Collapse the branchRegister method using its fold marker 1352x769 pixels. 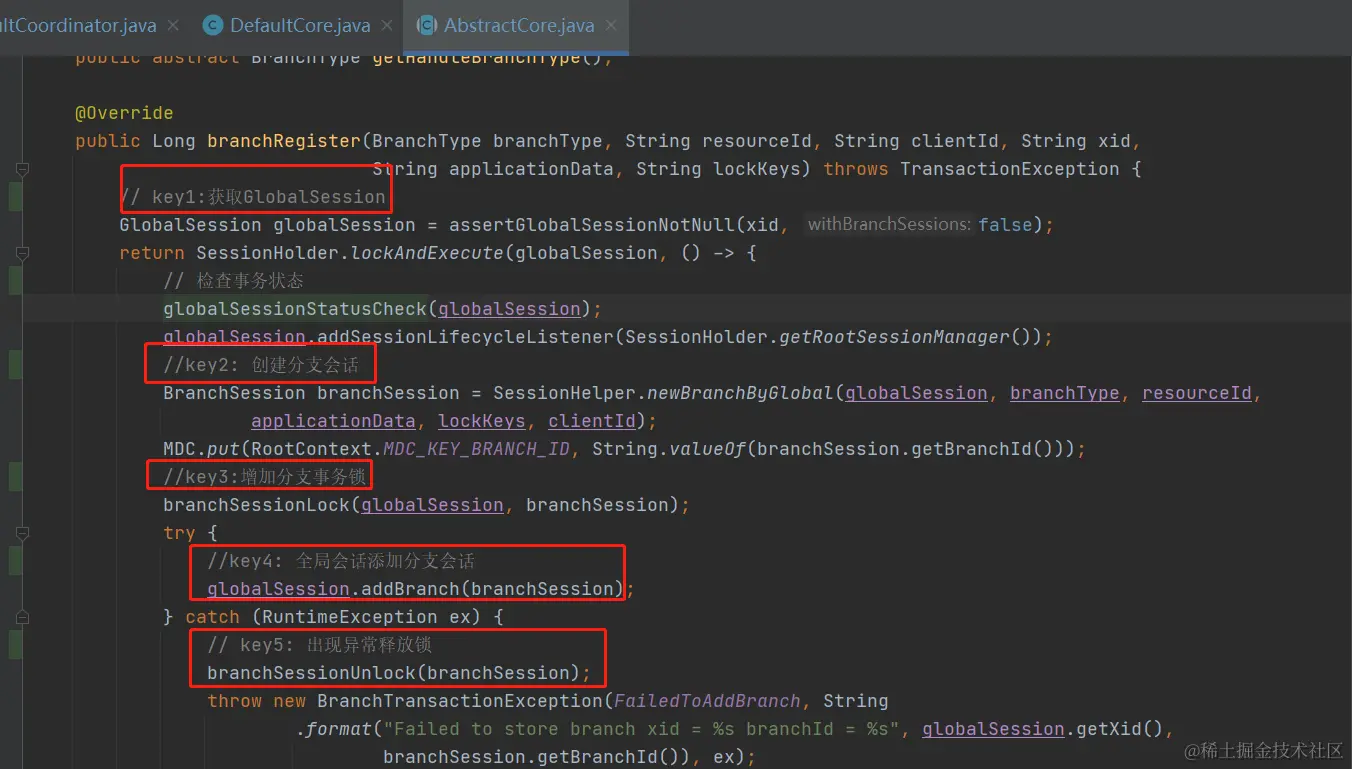(x=23, y=169)
